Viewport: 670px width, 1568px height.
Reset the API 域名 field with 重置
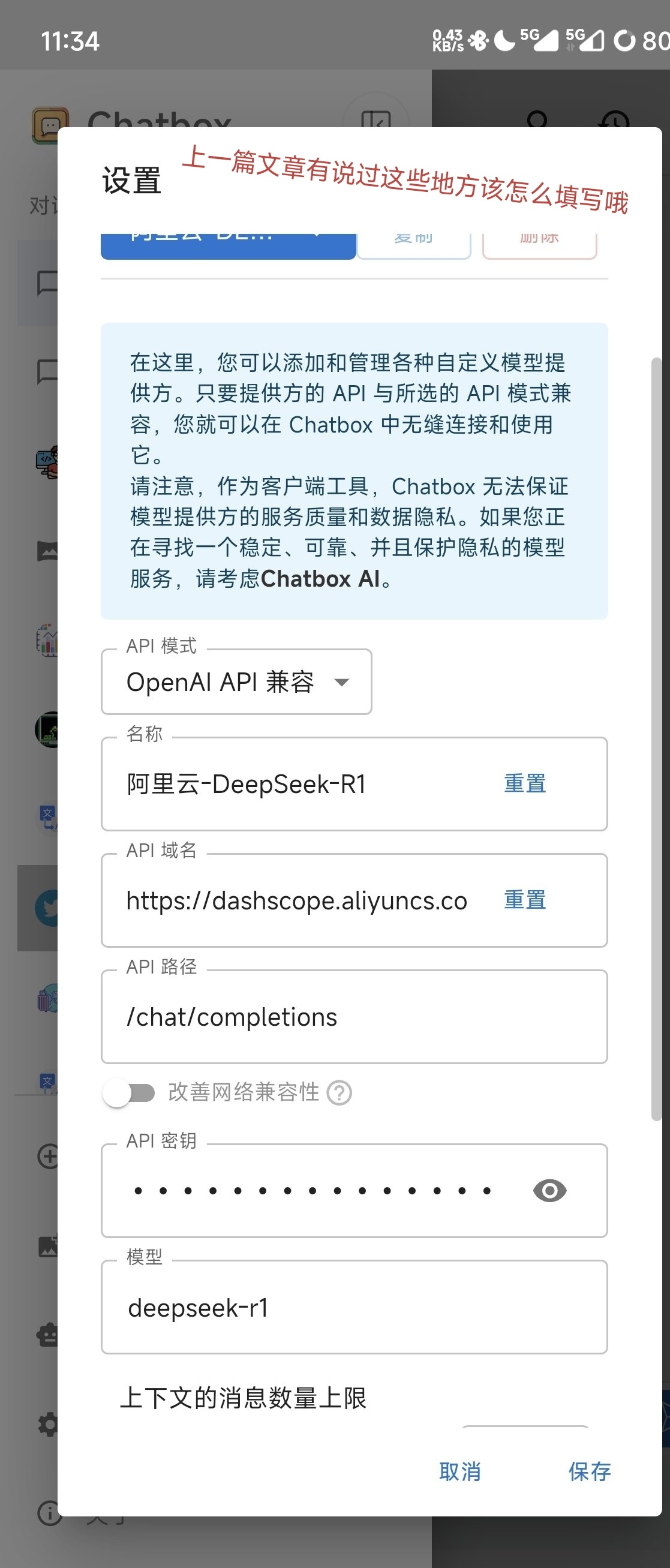525,900
